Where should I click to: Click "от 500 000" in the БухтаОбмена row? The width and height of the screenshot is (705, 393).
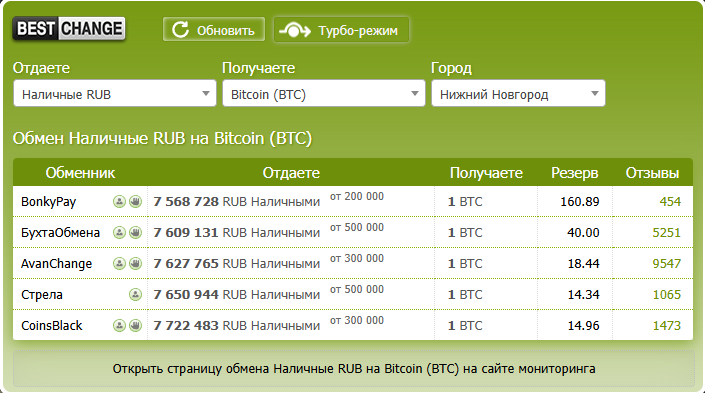357,228
